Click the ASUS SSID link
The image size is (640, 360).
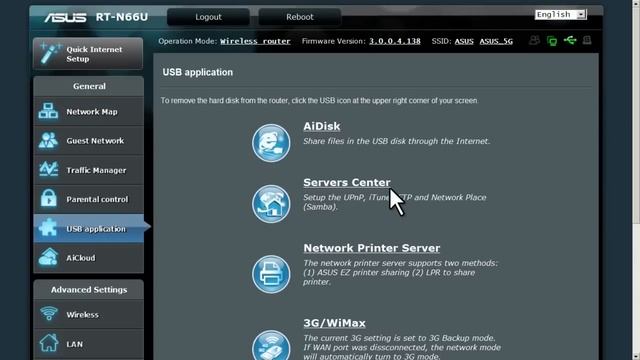(464, 41)
